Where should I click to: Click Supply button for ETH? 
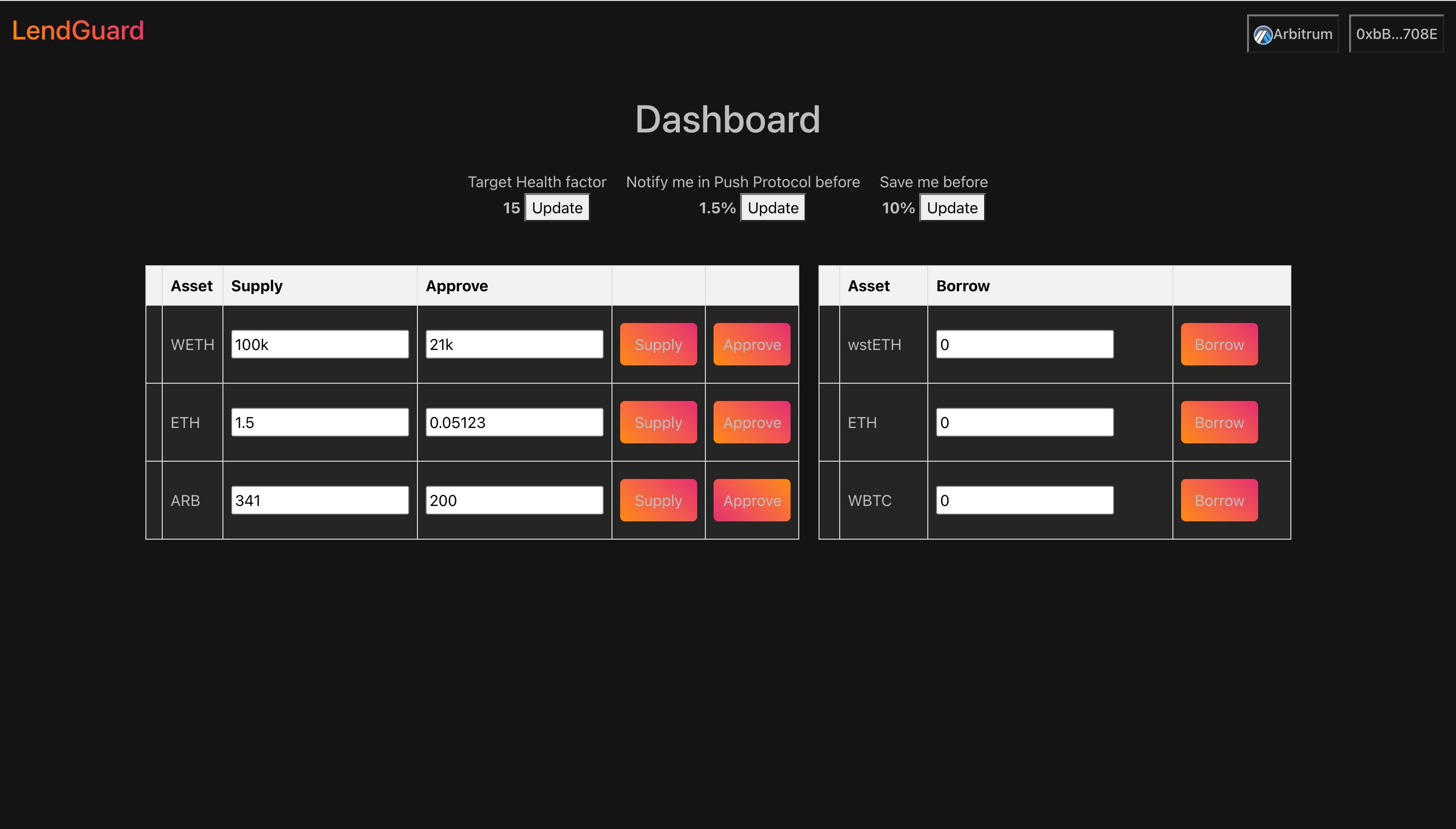(x=658, y=421)
